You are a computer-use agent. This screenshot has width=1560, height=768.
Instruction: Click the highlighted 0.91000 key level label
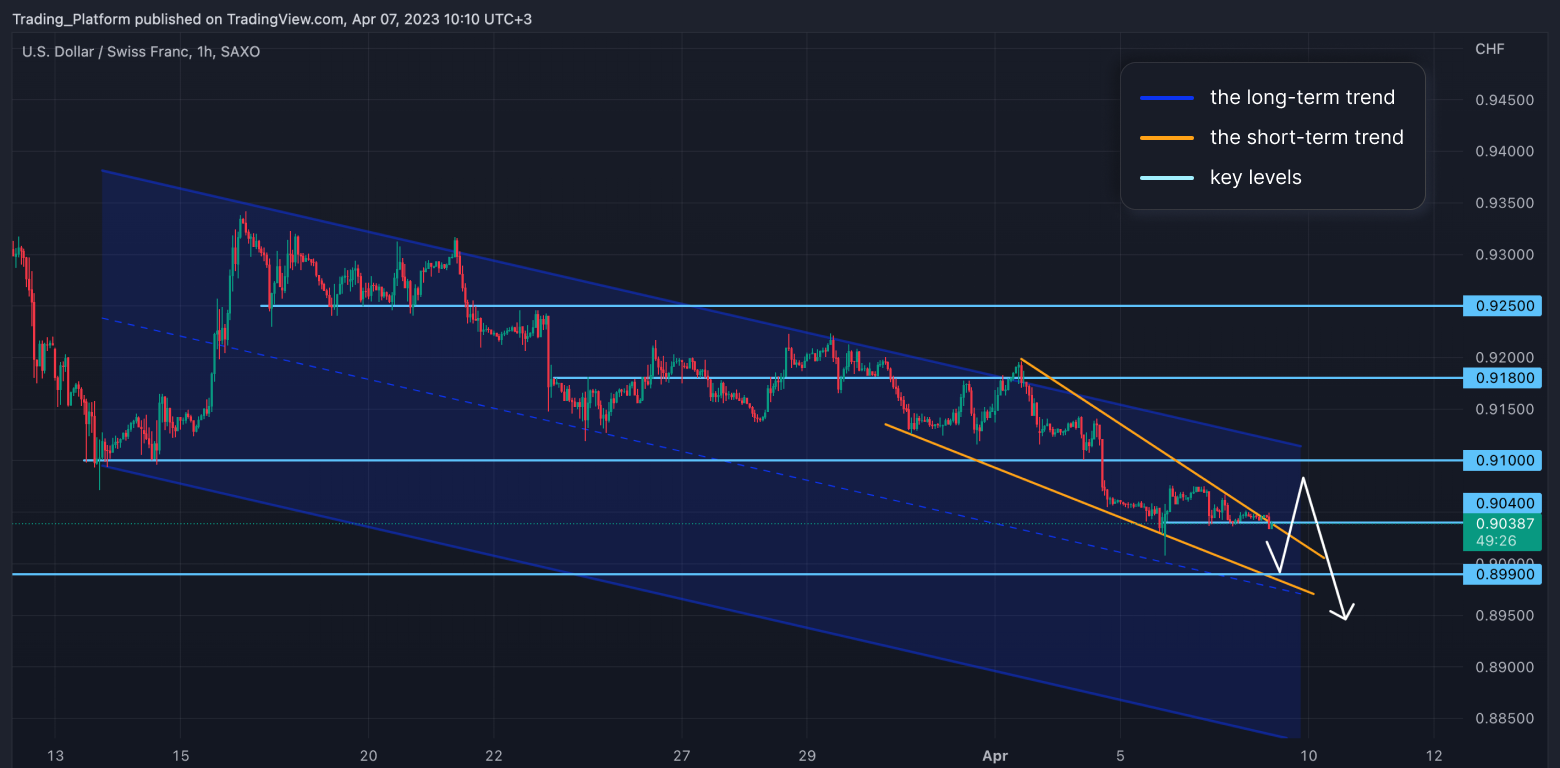(x=1502, y=460)
